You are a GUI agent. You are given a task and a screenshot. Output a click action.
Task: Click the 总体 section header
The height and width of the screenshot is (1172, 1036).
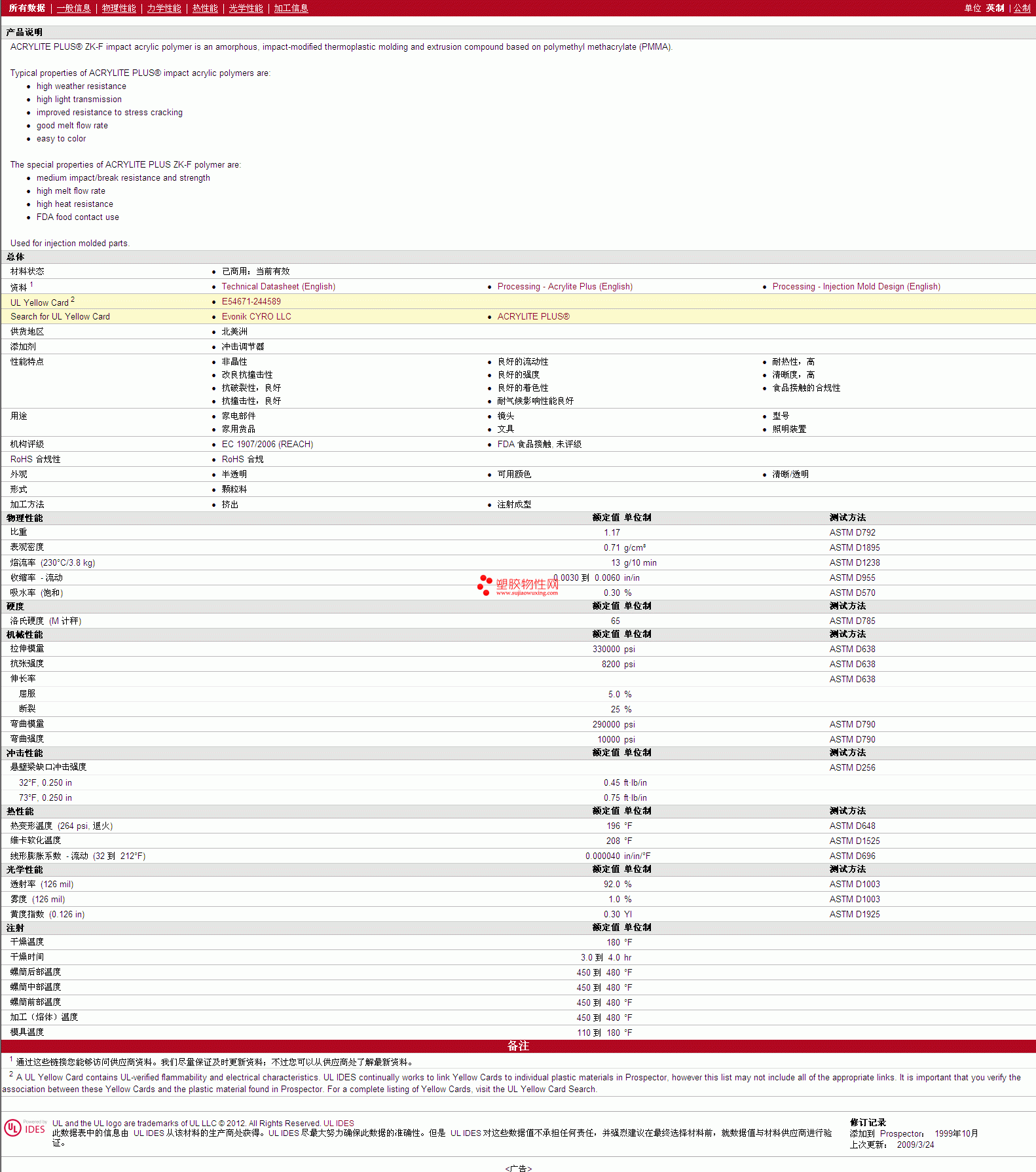pos(15,257)
